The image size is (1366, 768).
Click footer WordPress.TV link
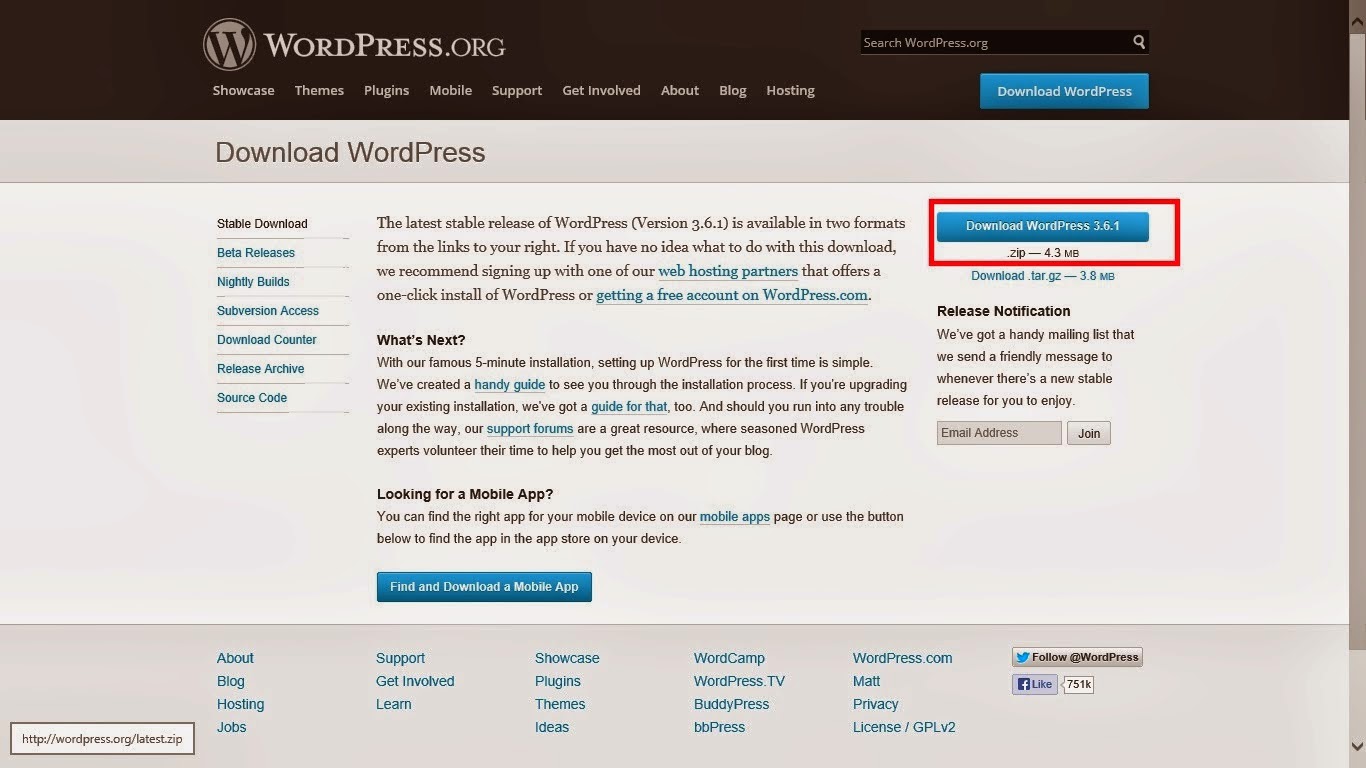coord(739,681)
